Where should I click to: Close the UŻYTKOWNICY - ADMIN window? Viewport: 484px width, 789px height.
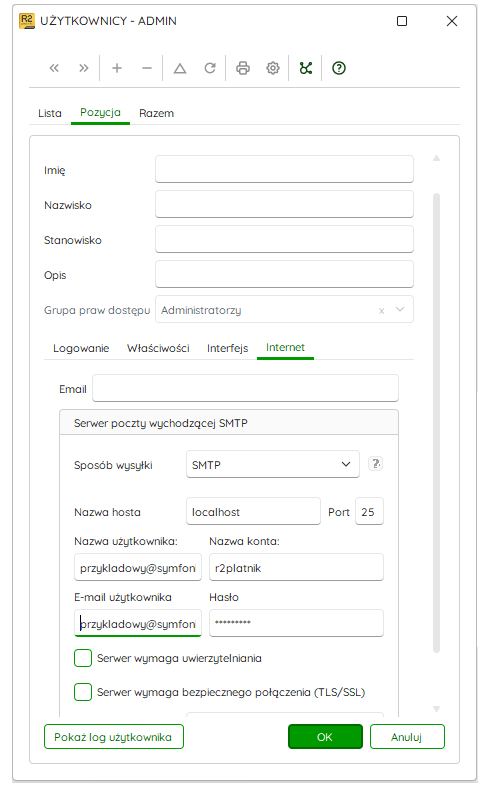click(x=452, y=21)
